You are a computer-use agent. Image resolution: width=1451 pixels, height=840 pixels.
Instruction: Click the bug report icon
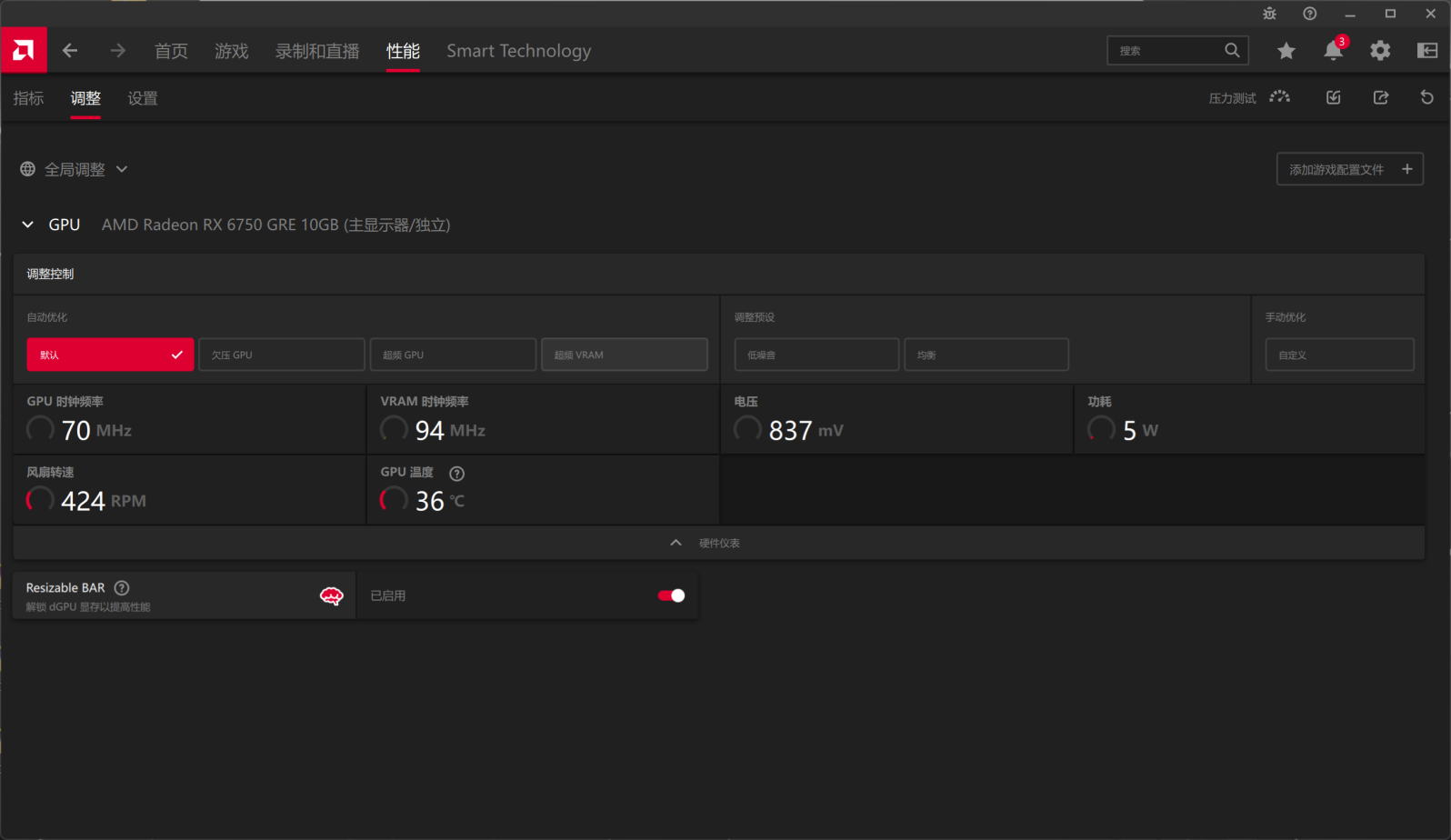(1269, 14)
